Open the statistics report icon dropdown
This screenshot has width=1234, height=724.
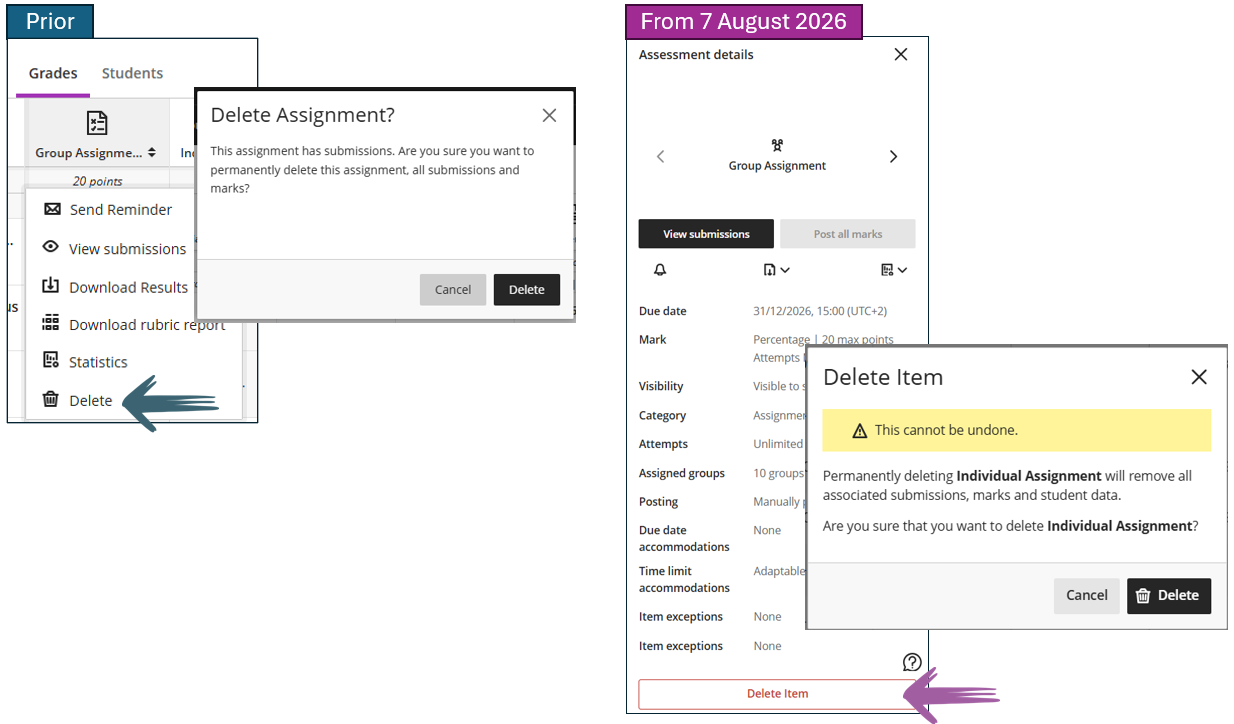point(894,270)
